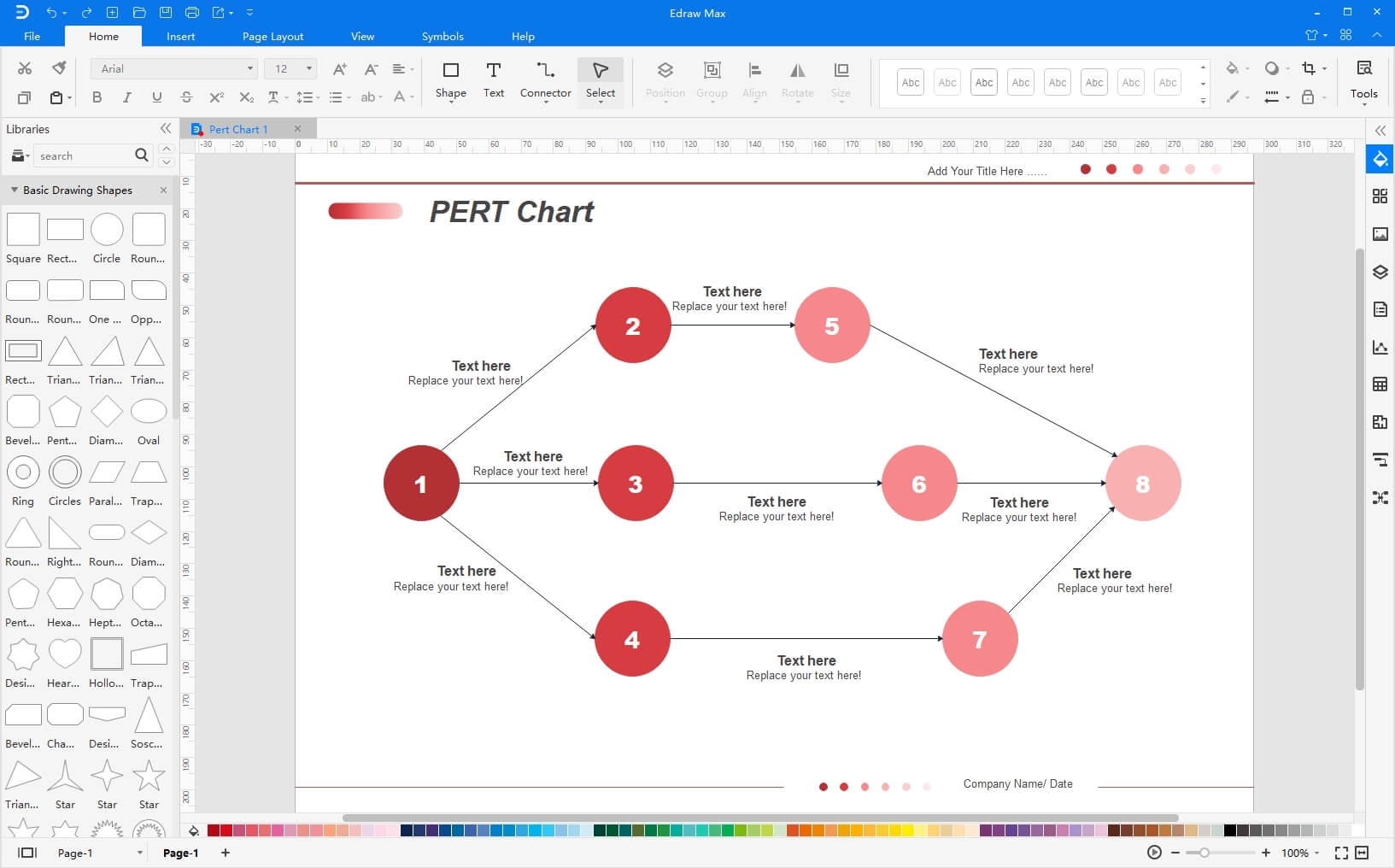This screenshot has width=1395, height=868.
Task: Select the Connector tool
Action: [545, 80]
